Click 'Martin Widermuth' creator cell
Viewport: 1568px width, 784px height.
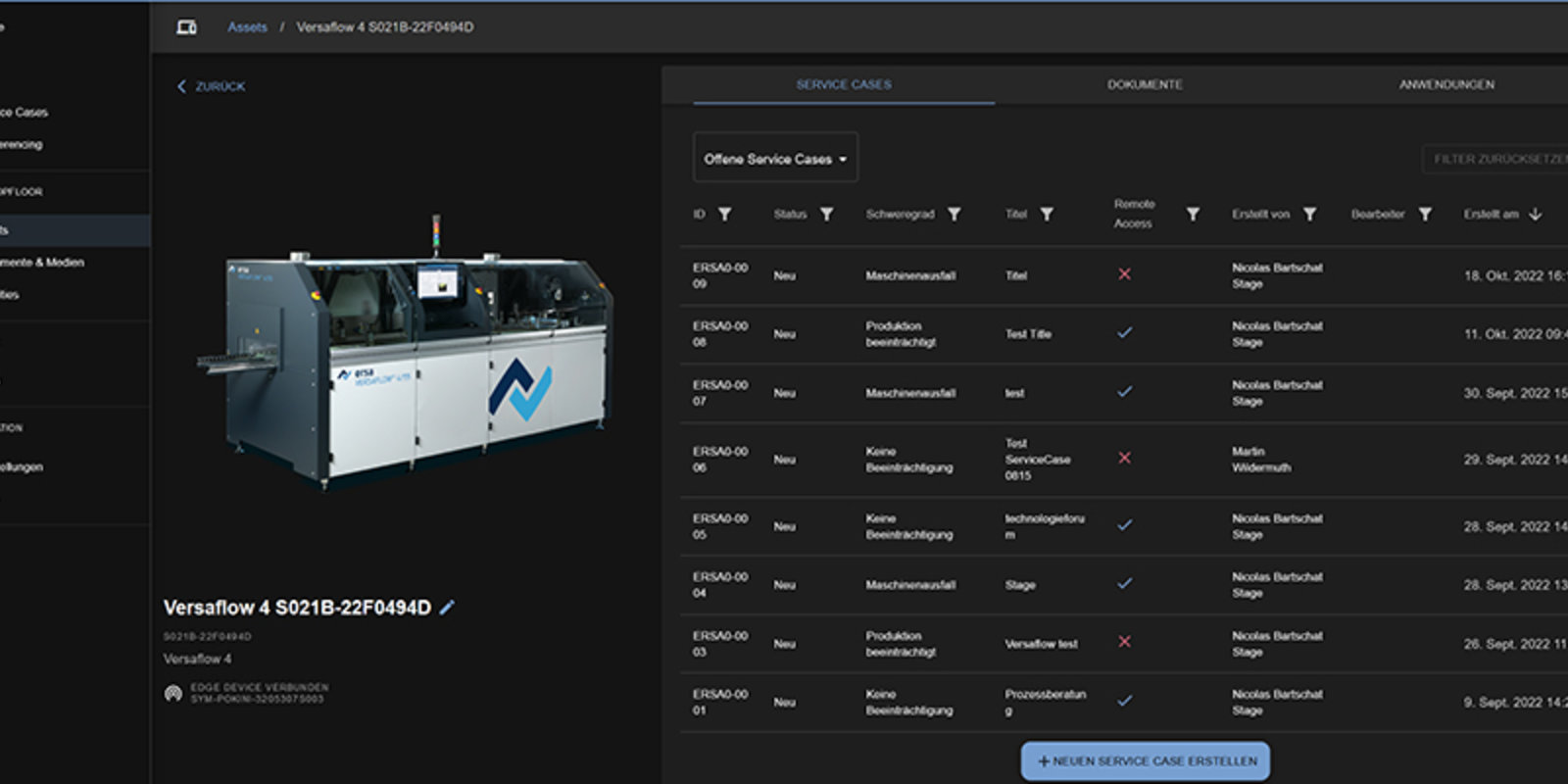pos(1261,460)
